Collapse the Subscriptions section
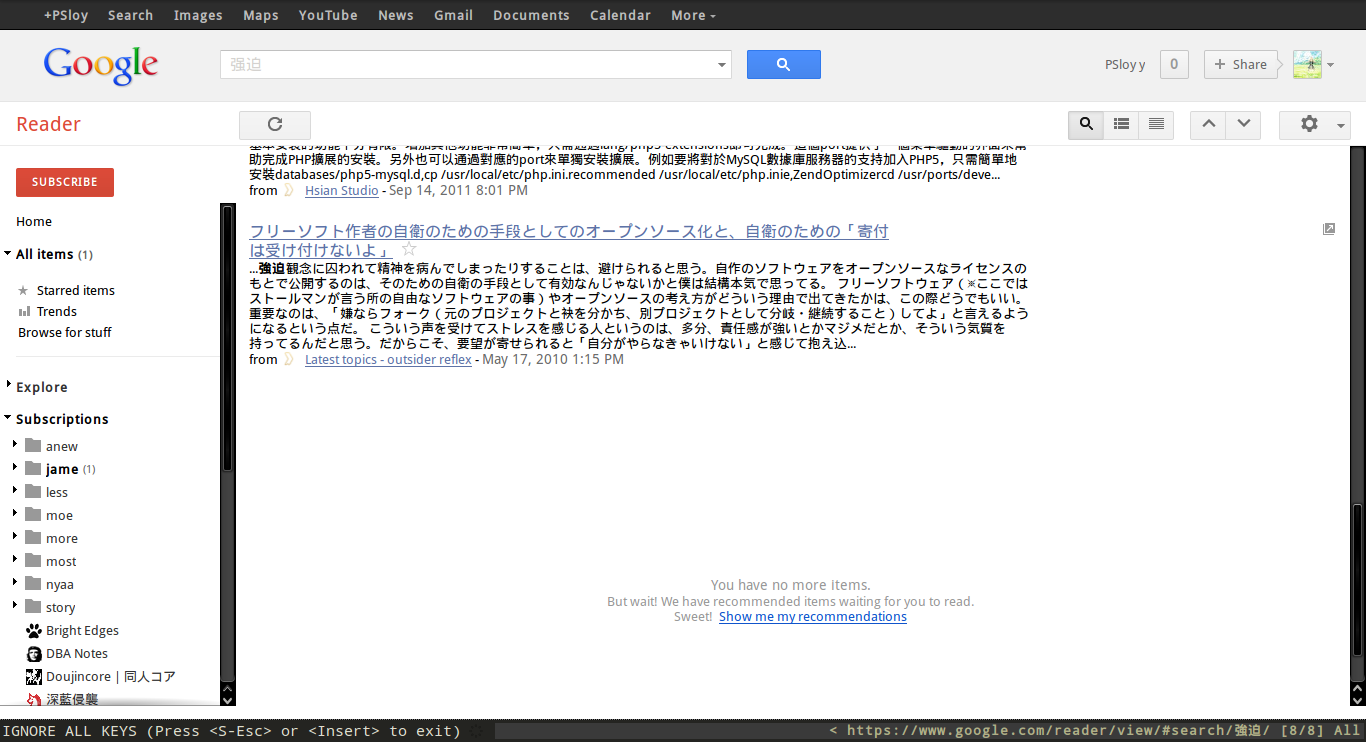Screen dimensions: 1366x742 pos(8,419)
